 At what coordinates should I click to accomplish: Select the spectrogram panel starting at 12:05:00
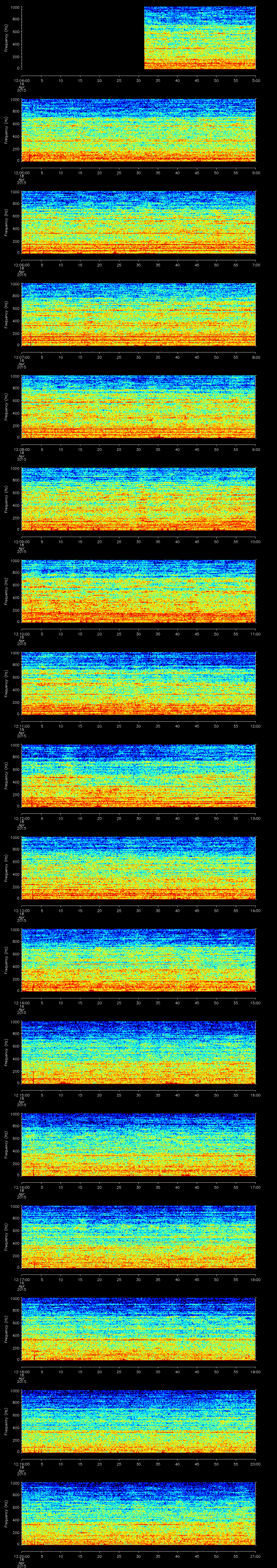138,130
